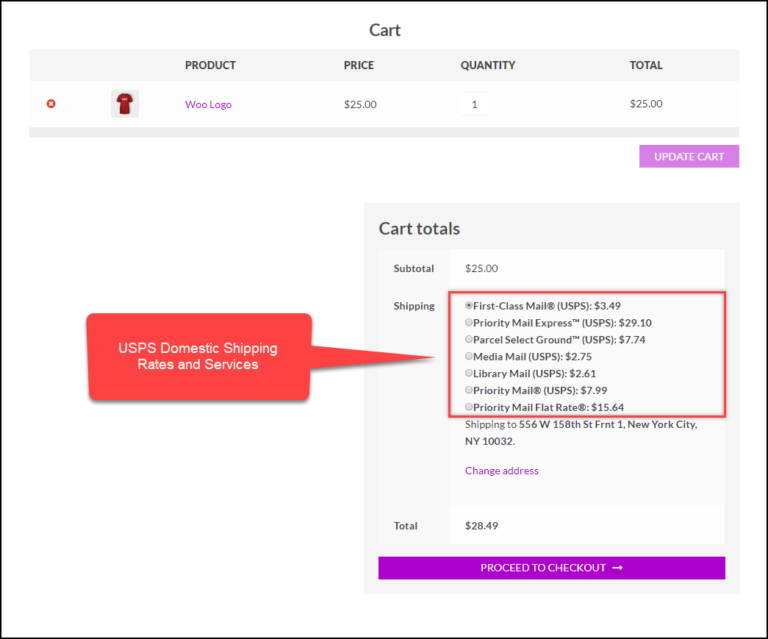Image resolution: width=768 pixels, height=639 pixels.
Task: Click the Product column header
Action: [210, 65]
